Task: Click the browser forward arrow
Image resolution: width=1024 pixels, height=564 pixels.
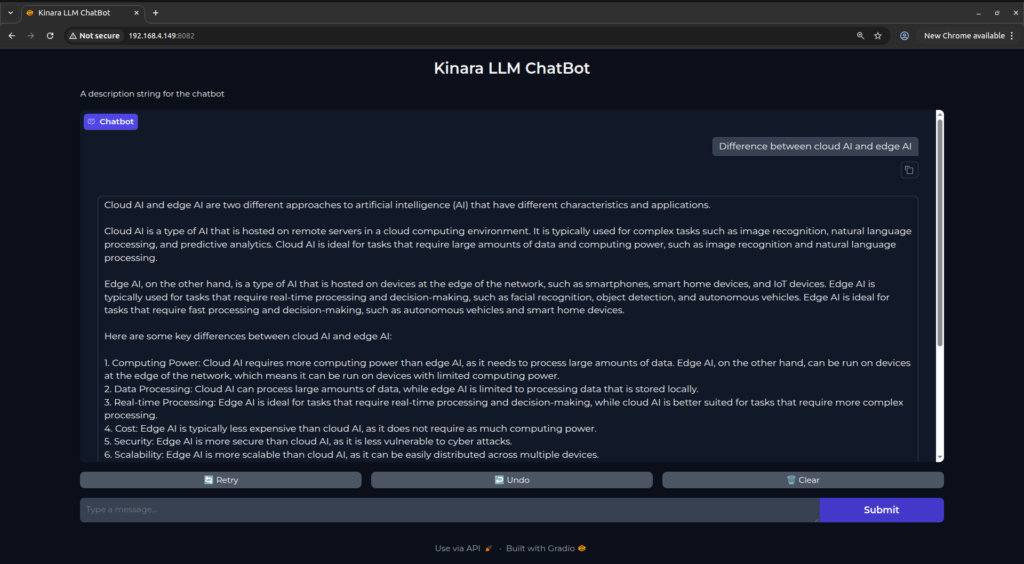Action: click(31, 36)
